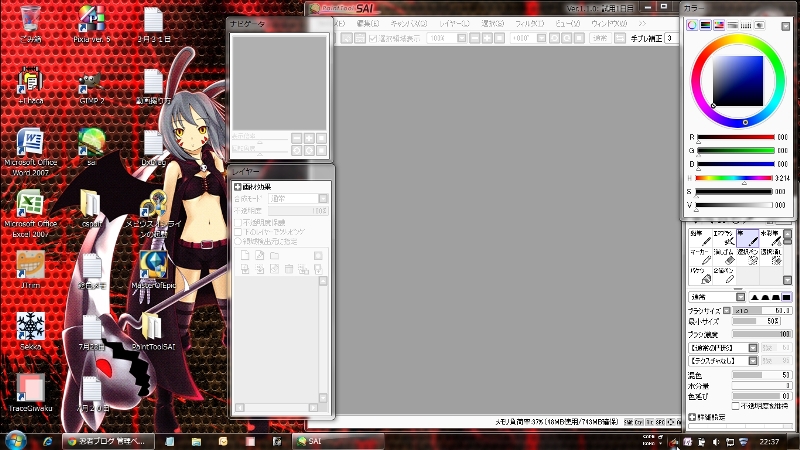This screenshot has height=450, width=800.
Task: Open the Edit (編集) menu
Action: 367,23
